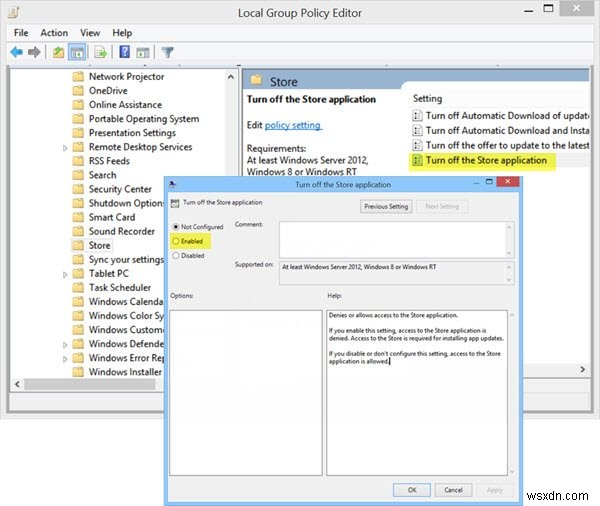Click policy icon for Automatic Download of updates
The image size is (600, 506).
pyautogui.click(x=417, y=116)
